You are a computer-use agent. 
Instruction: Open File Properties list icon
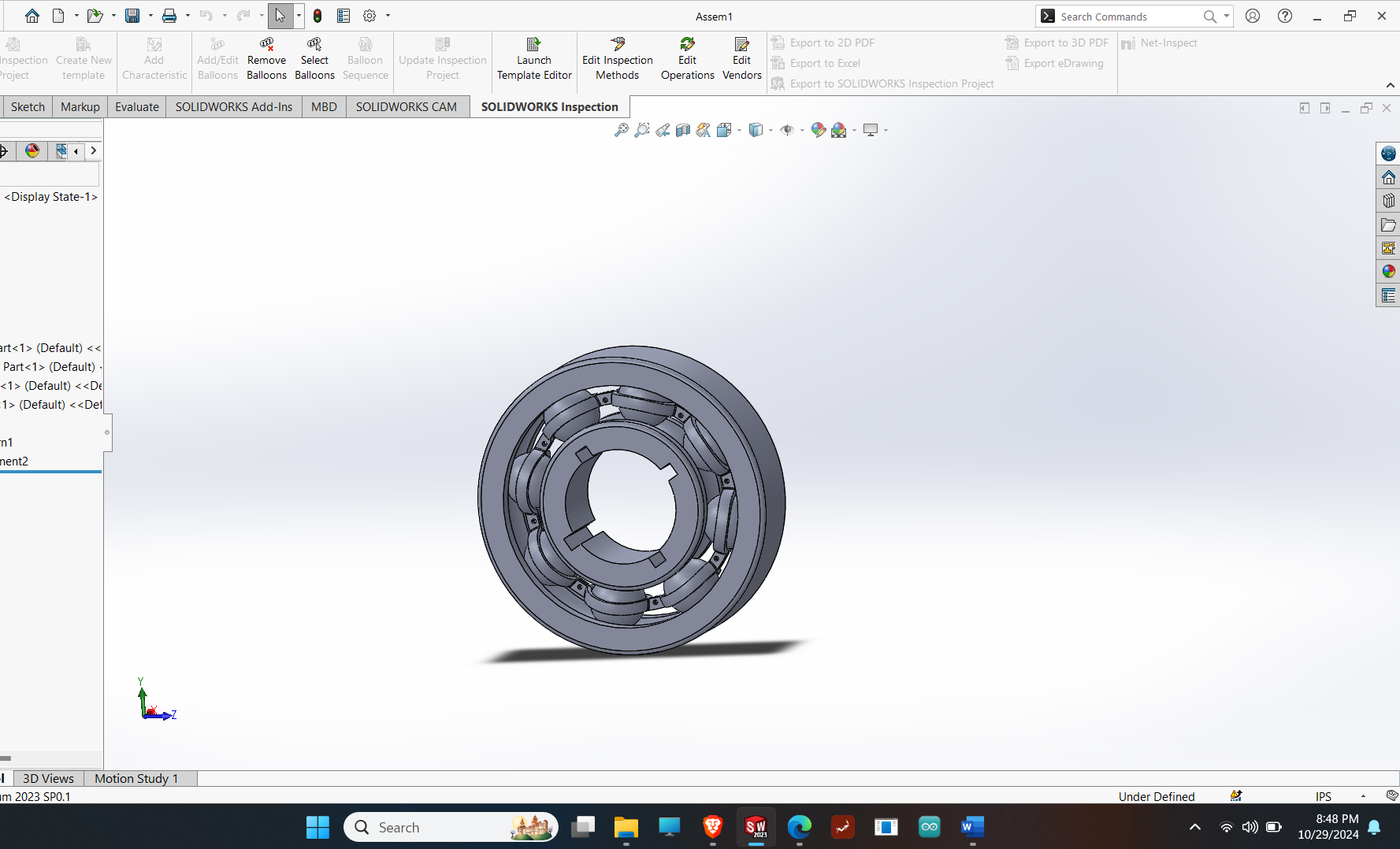pos(344,16)
